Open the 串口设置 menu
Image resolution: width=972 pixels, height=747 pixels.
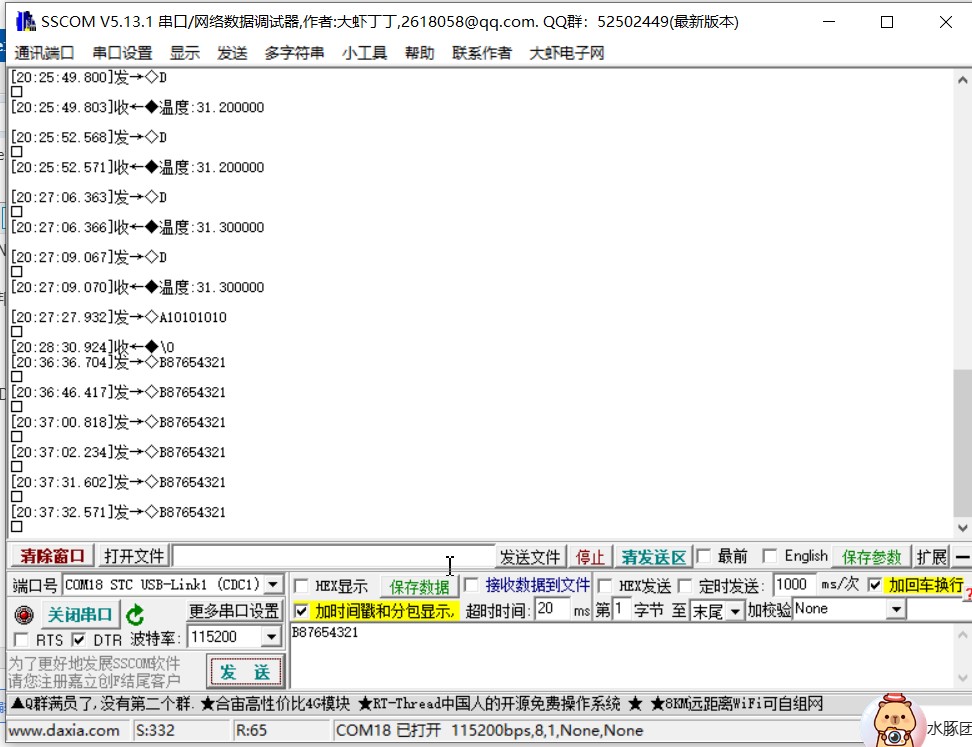tap(122, 53)
